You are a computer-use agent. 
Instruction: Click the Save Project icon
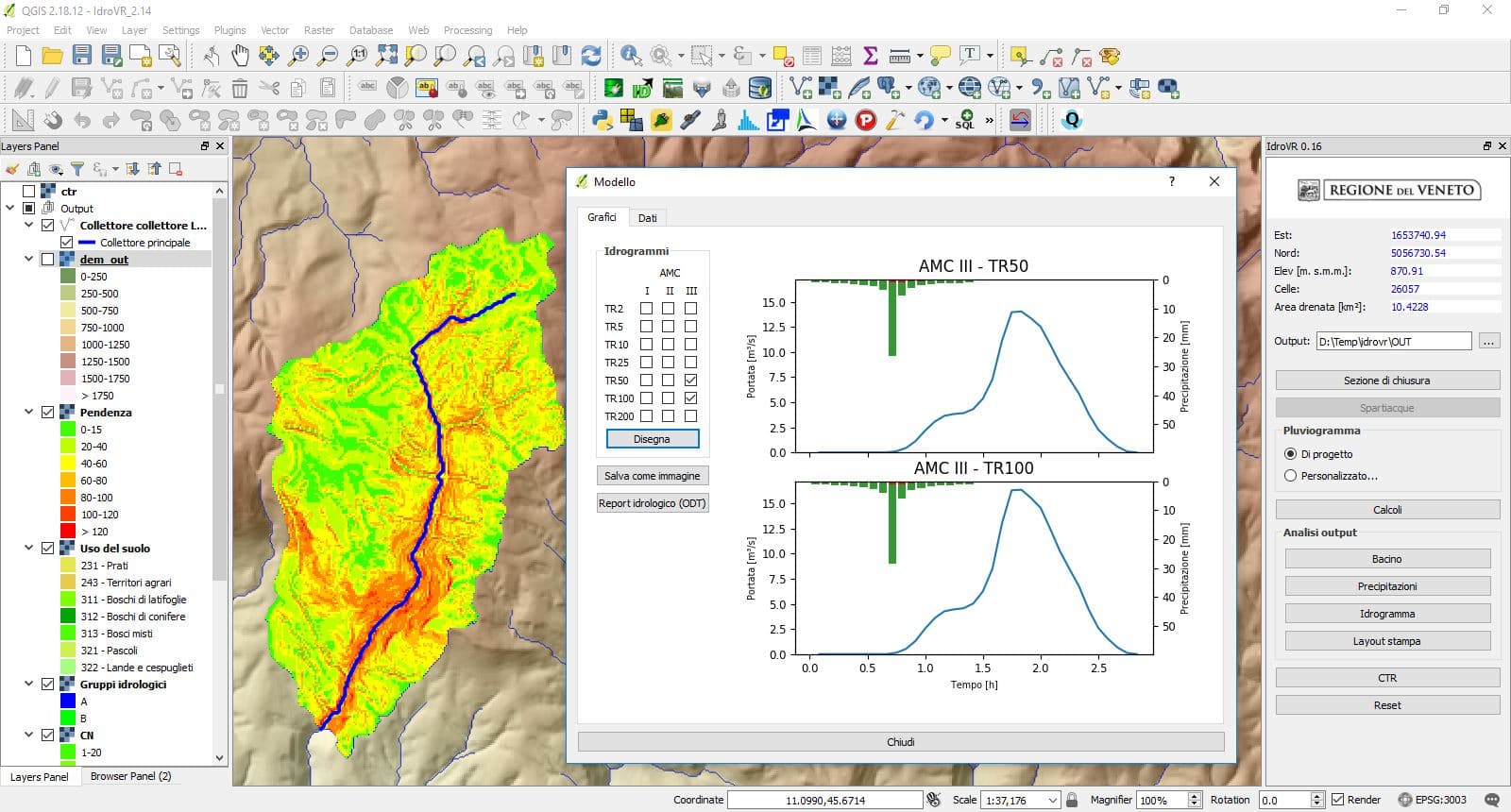point(82,56)
